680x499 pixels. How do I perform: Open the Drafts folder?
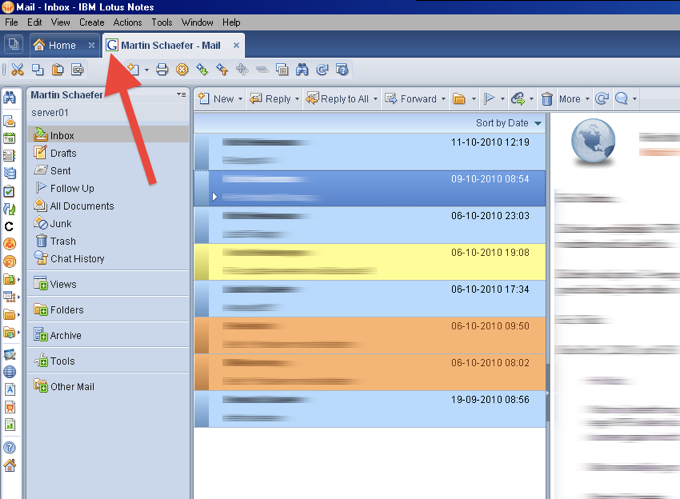(x=63, y=154)
